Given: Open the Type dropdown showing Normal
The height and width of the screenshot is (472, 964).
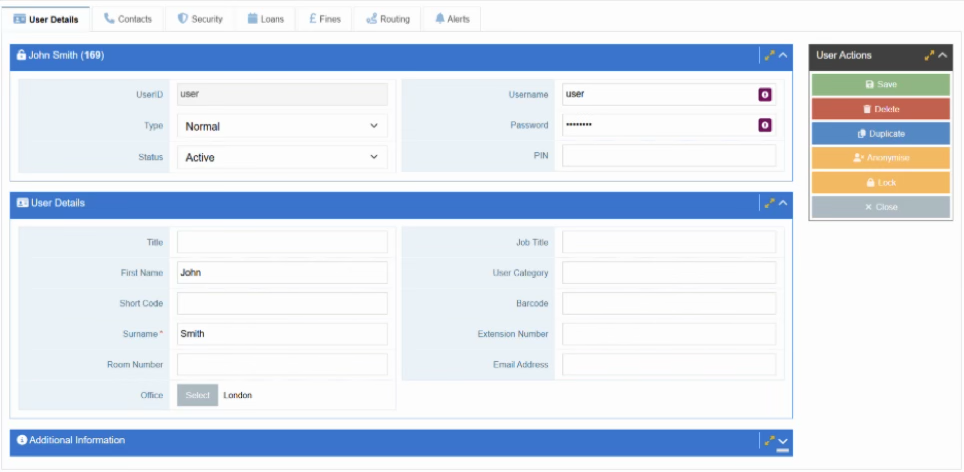Looking at the screenshot, I should click(282, 126).
